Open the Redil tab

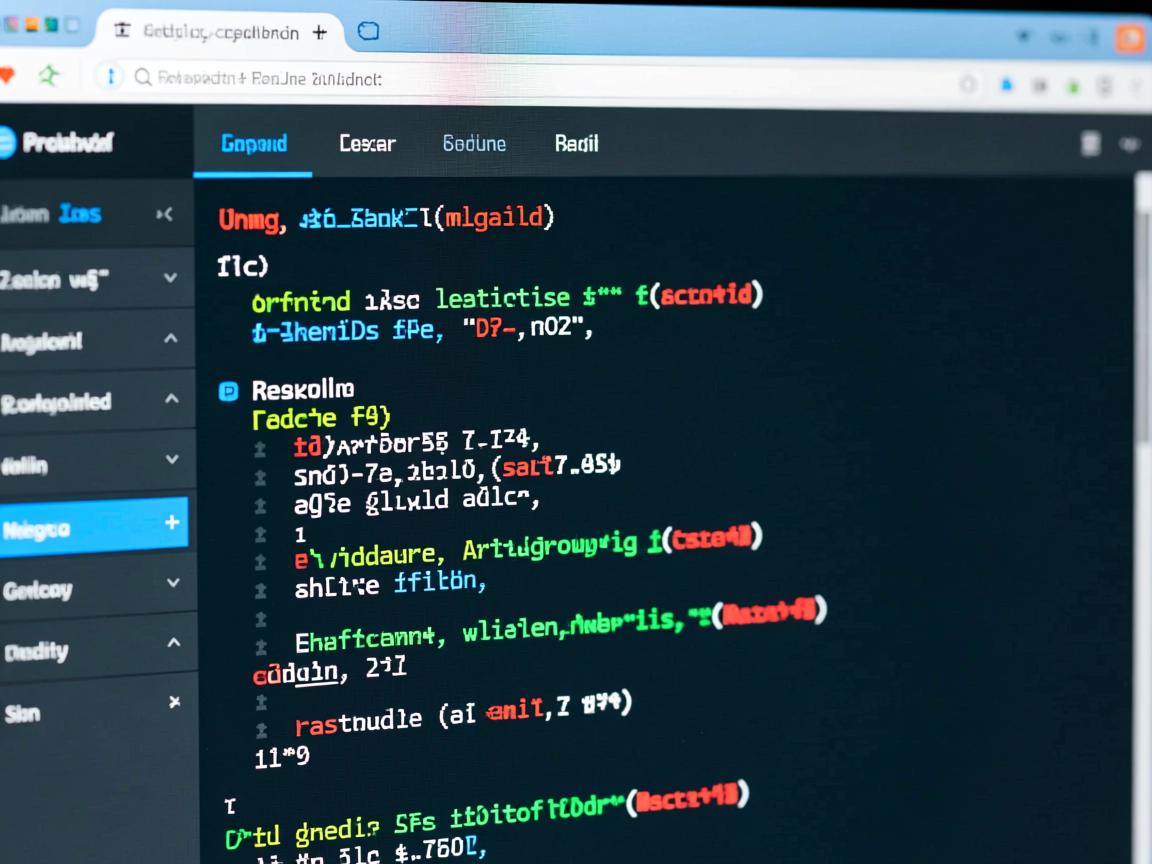[576, 144]
